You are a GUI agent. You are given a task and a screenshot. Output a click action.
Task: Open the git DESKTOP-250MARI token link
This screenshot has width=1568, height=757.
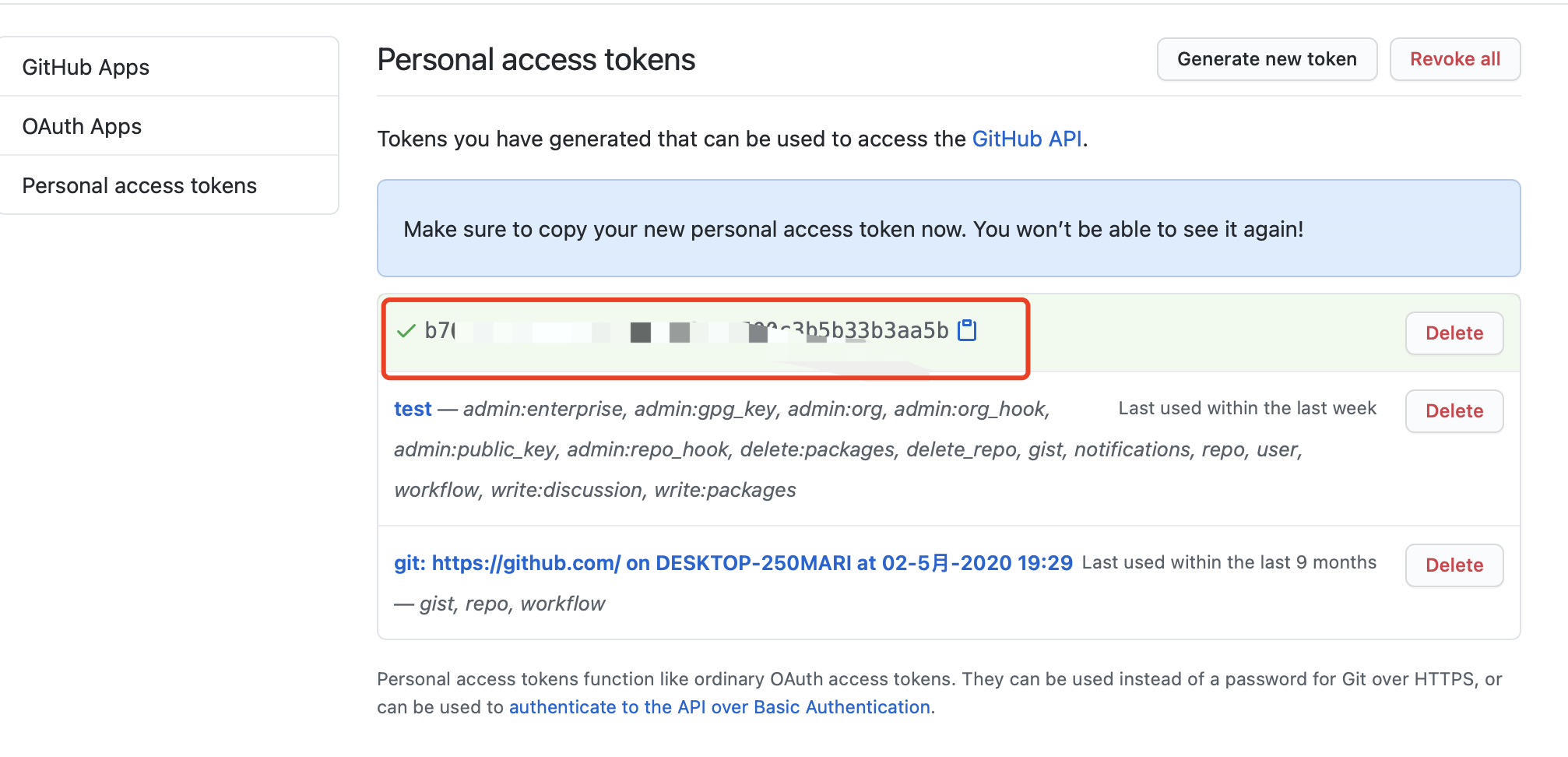733,563
